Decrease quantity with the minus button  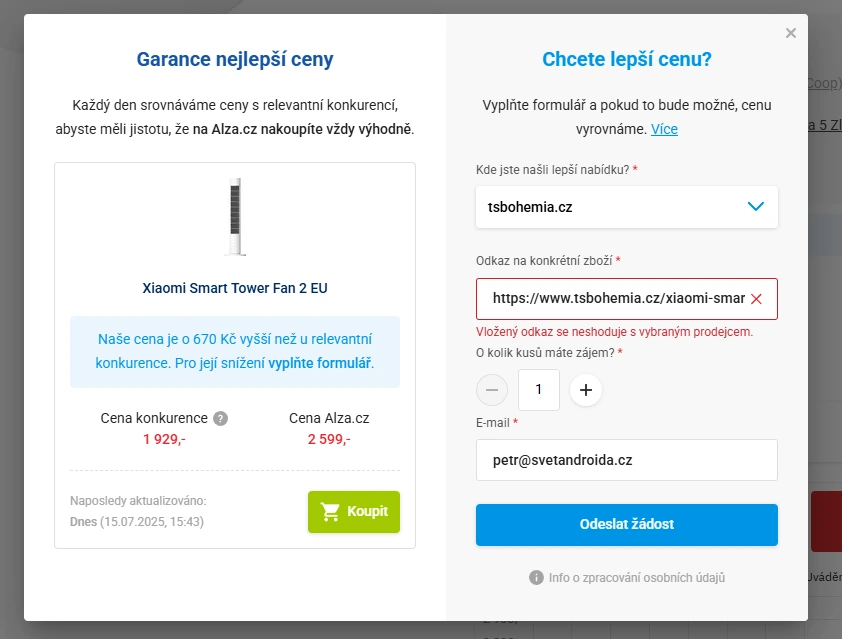492,390
